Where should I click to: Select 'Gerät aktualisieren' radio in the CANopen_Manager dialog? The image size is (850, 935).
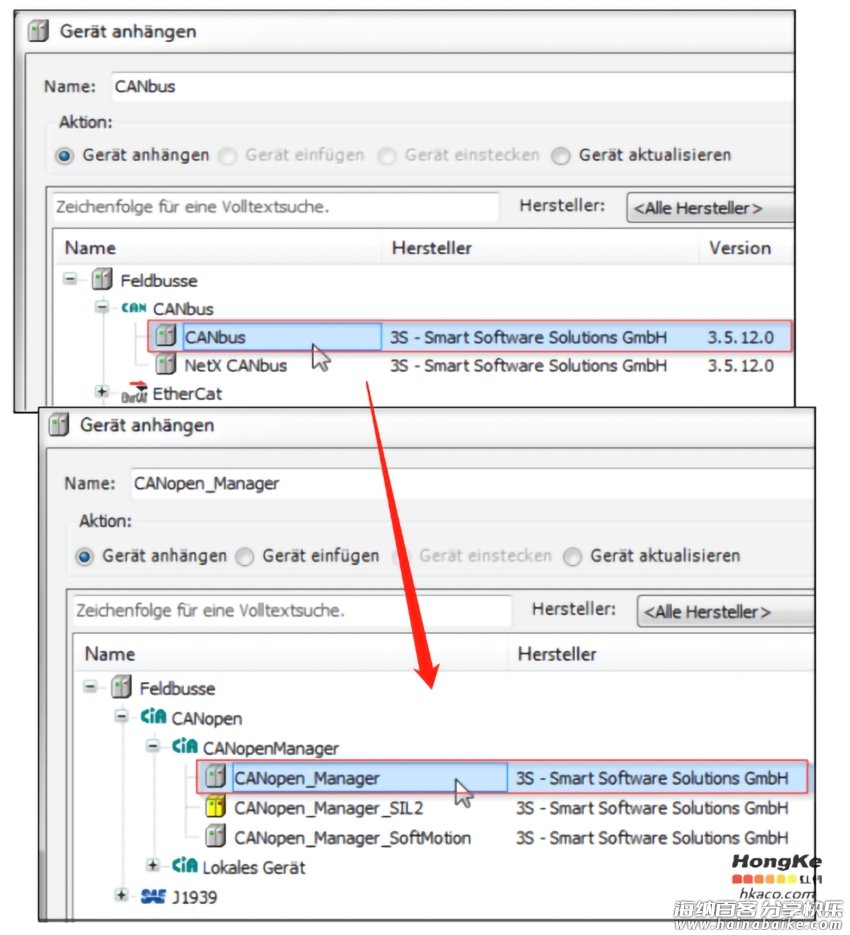click(x=573, y=557)
